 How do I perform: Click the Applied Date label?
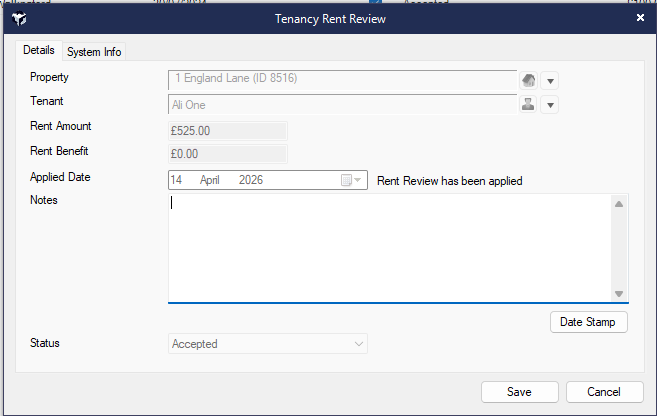click(60, 177)
